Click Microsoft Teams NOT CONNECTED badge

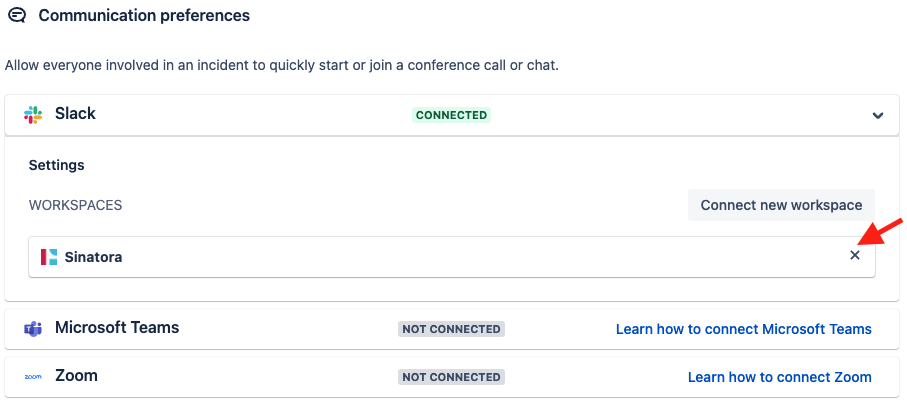tap(451, 329)
